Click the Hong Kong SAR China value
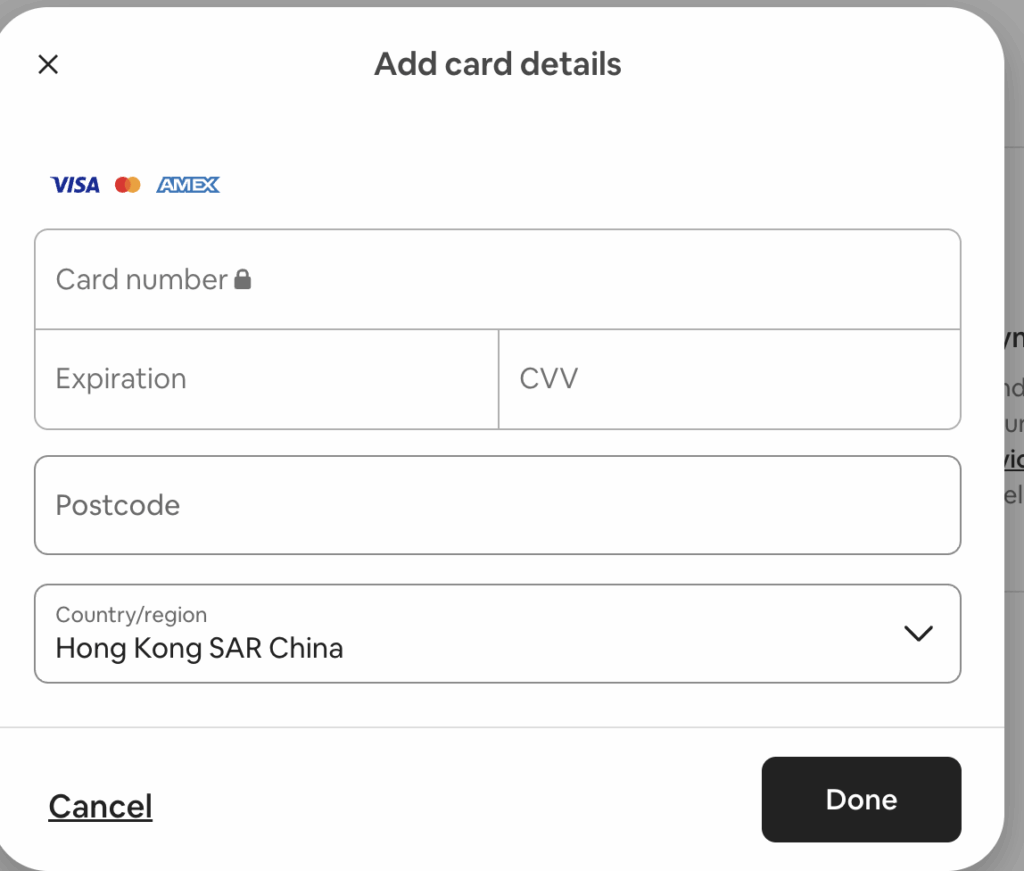Viewport: 1024px width, 871px height. (199, 649)
